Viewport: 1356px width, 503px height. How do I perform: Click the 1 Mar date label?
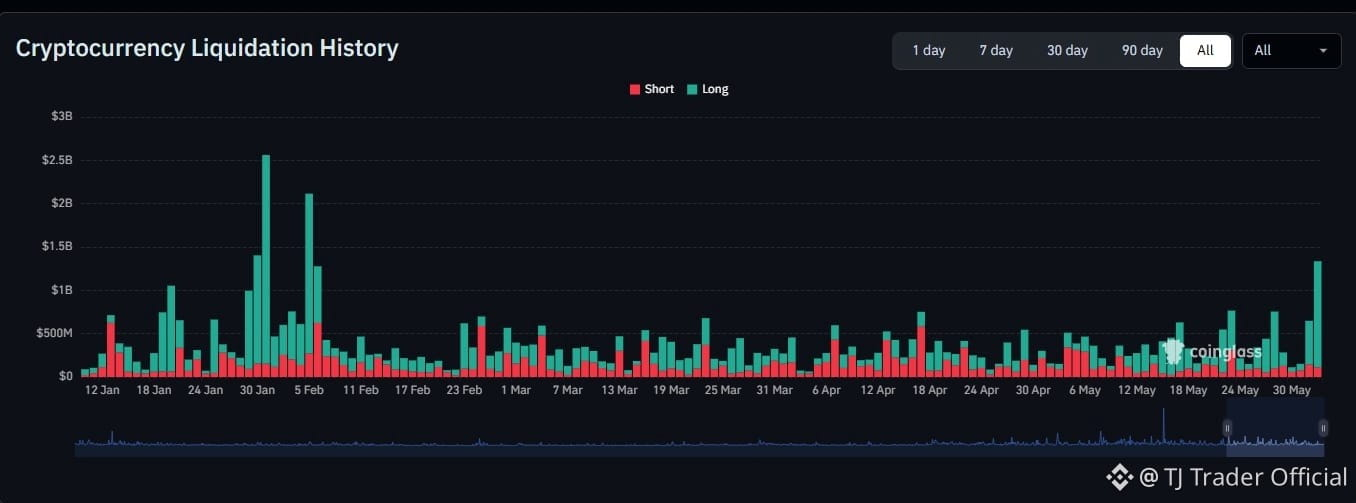[x=516, y=390]
